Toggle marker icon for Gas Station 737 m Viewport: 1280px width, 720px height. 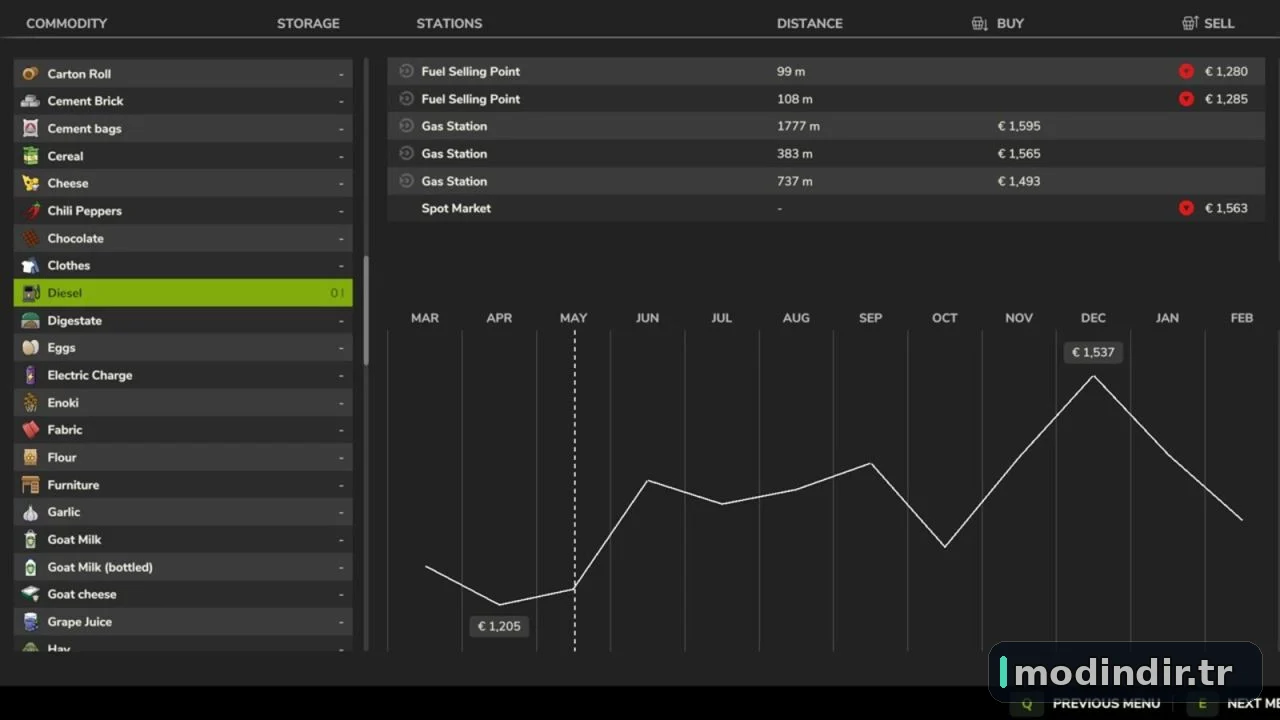406,181
